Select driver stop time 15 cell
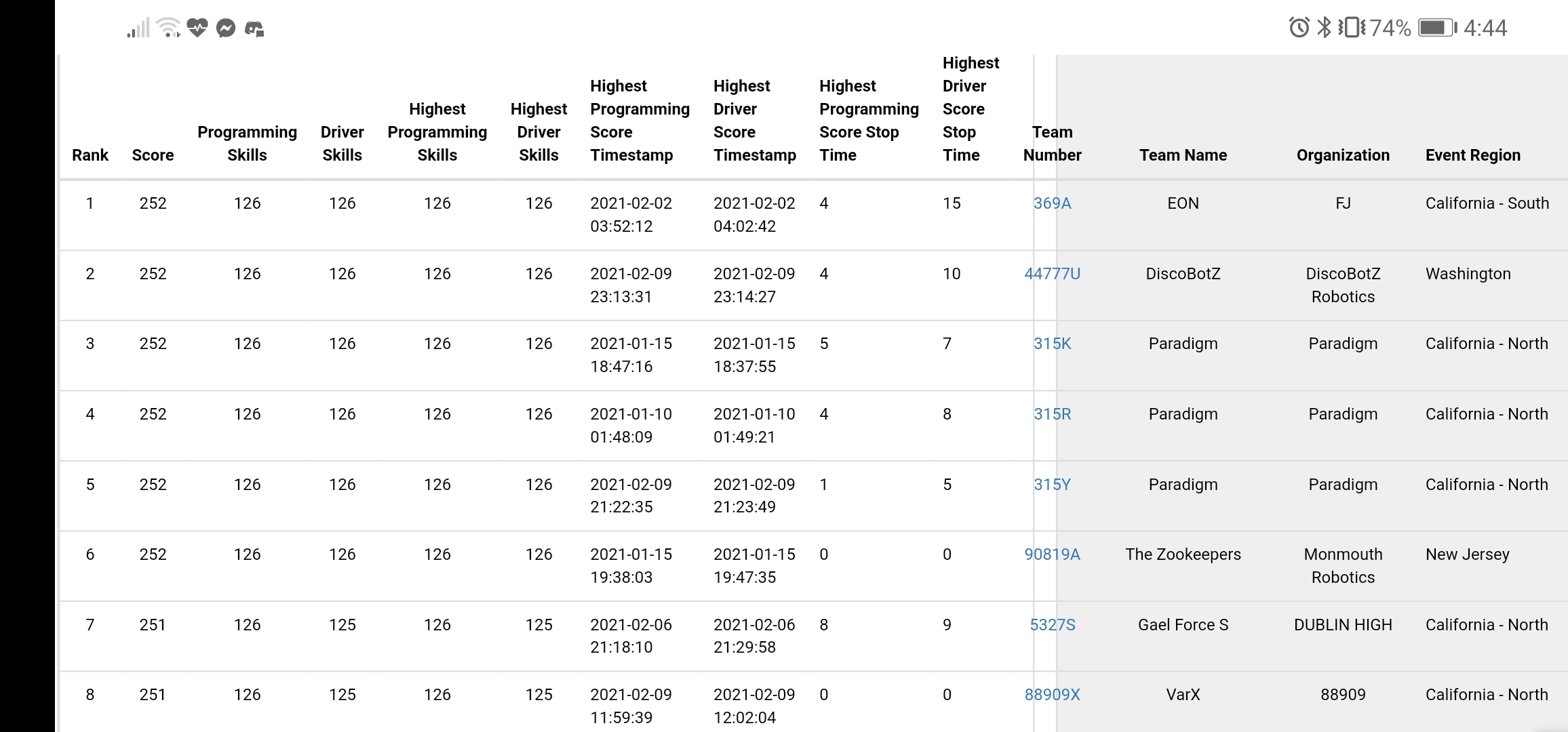Image resolution: width=1568 pixels, height=732 pixels. point(952,203)
